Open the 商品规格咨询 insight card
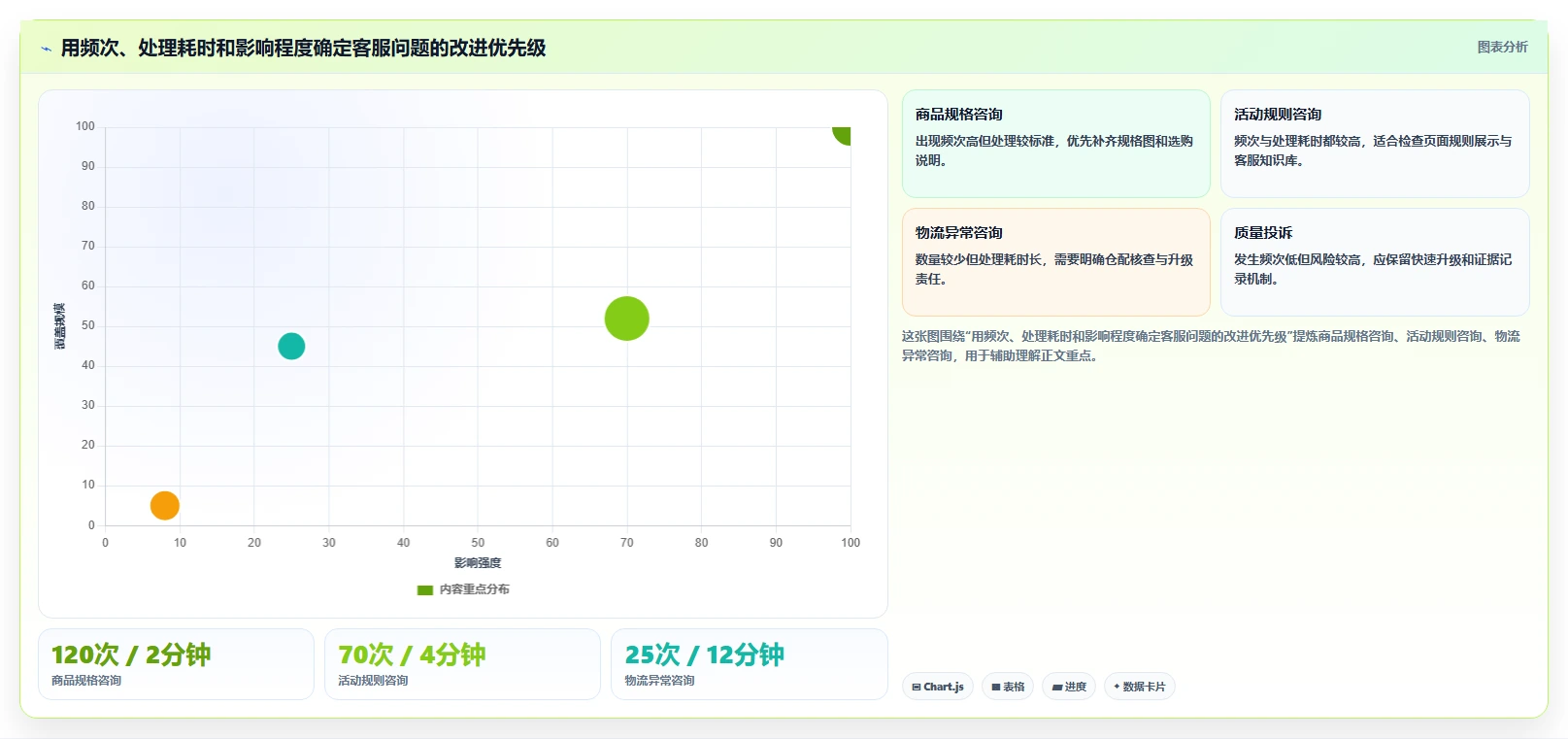The width and height of the screenshot is (1568, 739). [1056, 144]
